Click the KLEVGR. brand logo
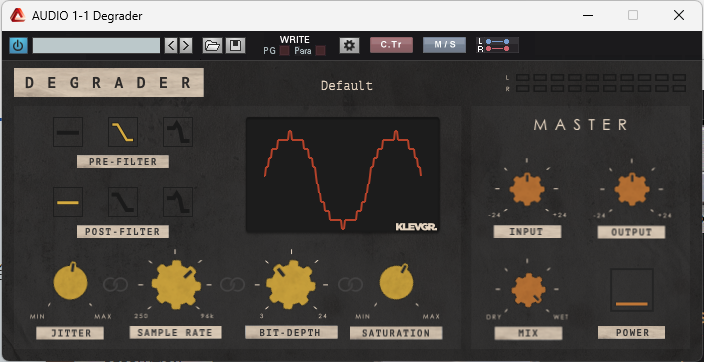The image size is (704, 362). [416, 227]
